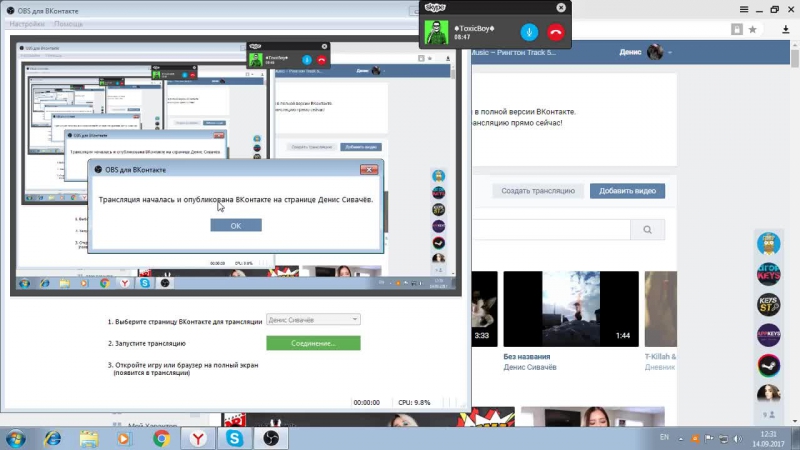Close the OBS для ВКонтакте message dialog
Viewport: 800px width, 450px height.
tap(369, 169)
